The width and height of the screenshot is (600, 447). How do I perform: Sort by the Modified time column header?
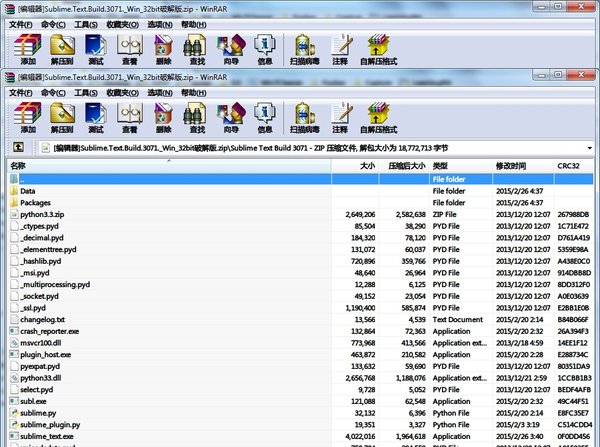pos(523,166)
